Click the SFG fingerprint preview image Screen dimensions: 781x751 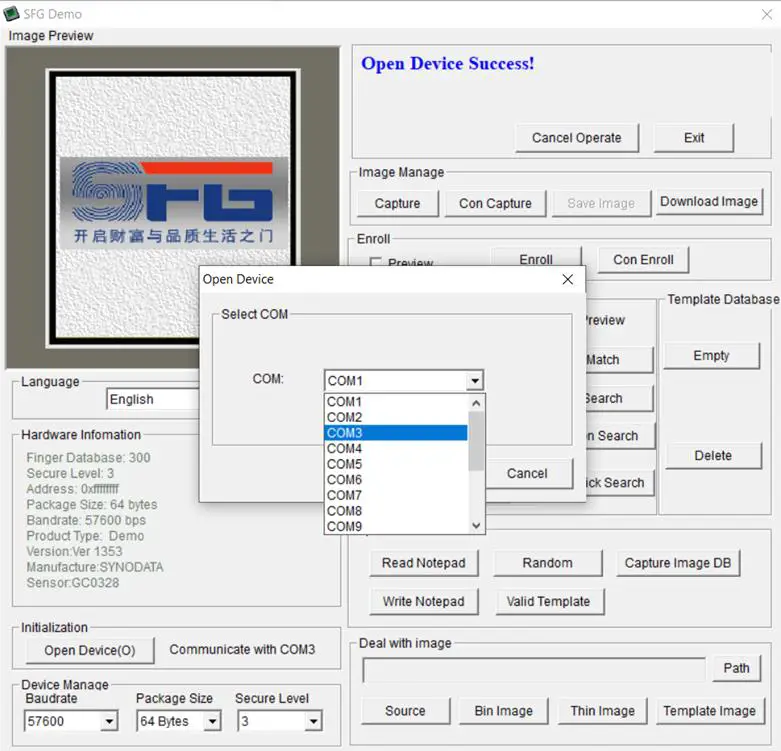(173, 208)
